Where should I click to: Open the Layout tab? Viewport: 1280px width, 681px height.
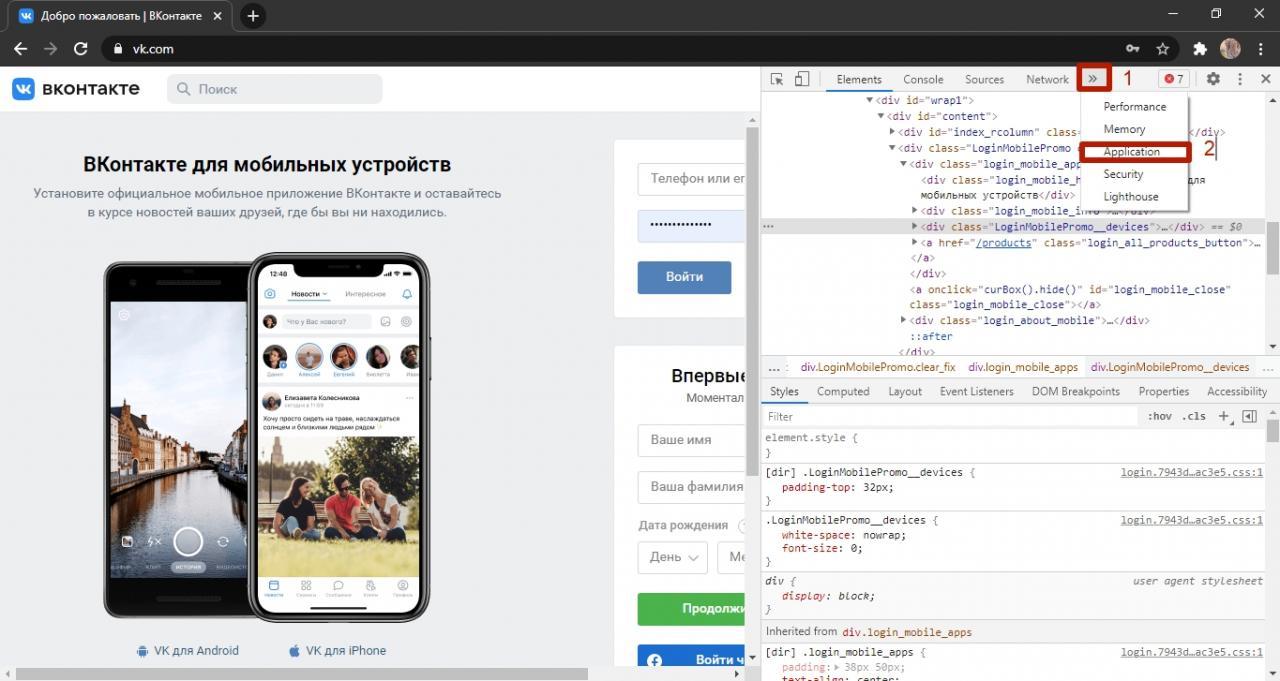905,391
